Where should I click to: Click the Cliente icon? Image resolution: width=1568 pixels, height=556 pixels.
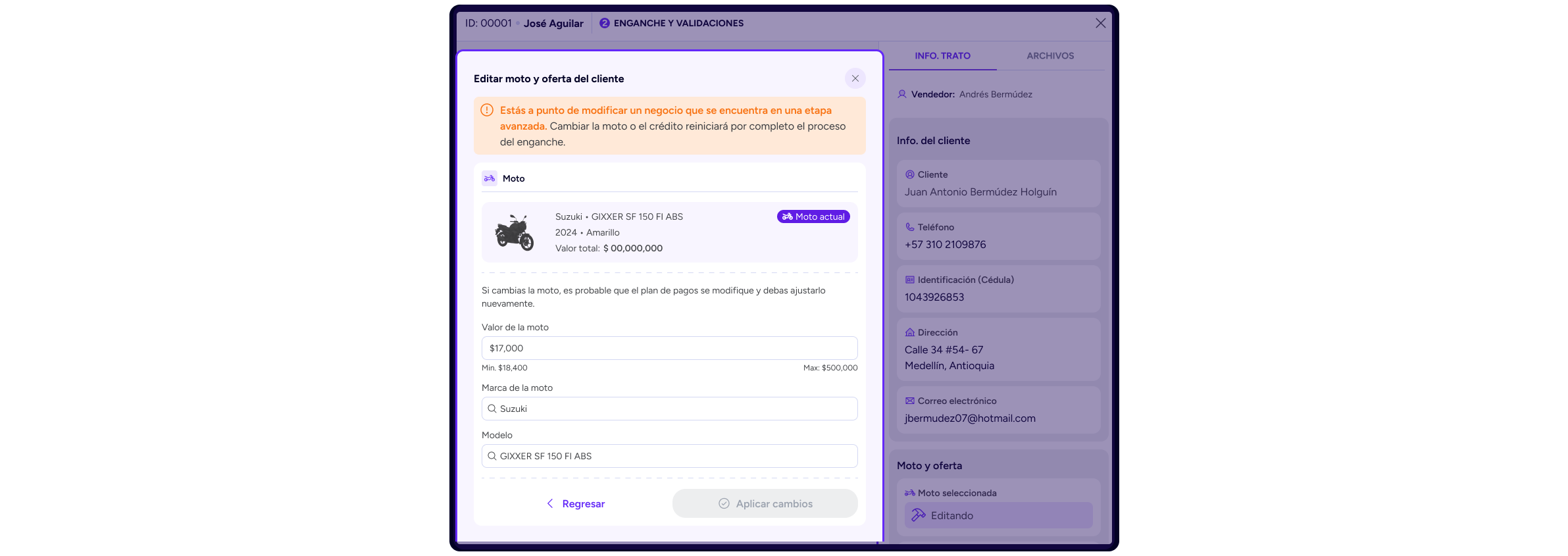click(x=910, y=174)
